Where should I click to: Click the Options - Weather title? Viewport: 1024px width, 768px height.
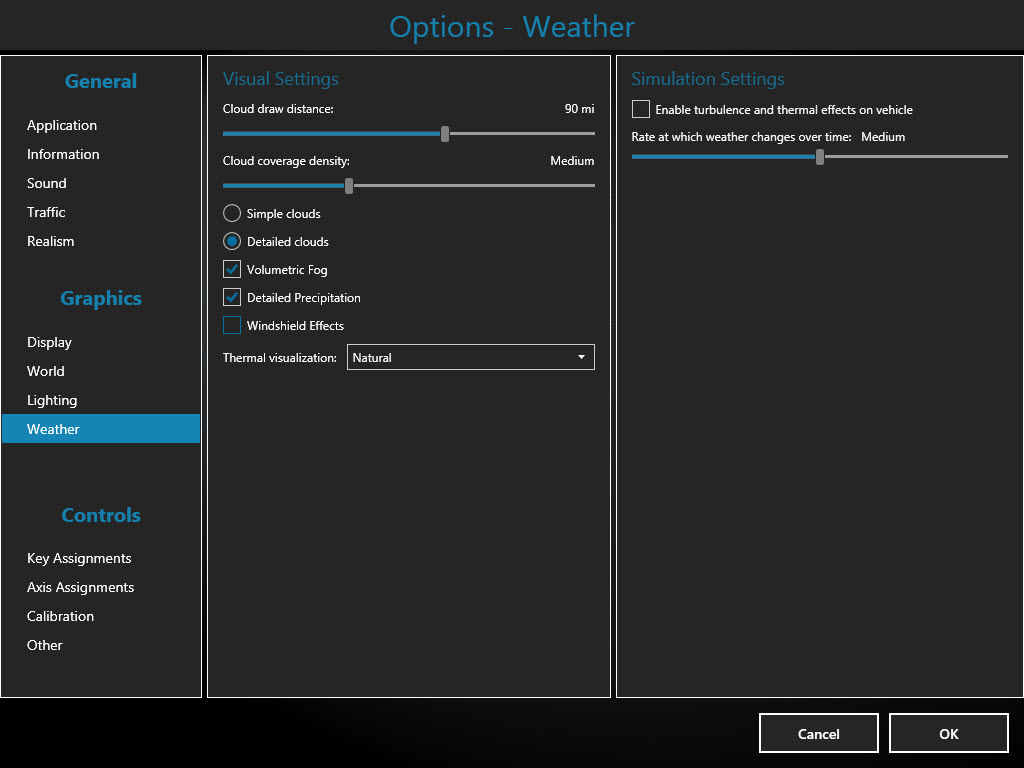pyautogui.click(x=512, y=27)
